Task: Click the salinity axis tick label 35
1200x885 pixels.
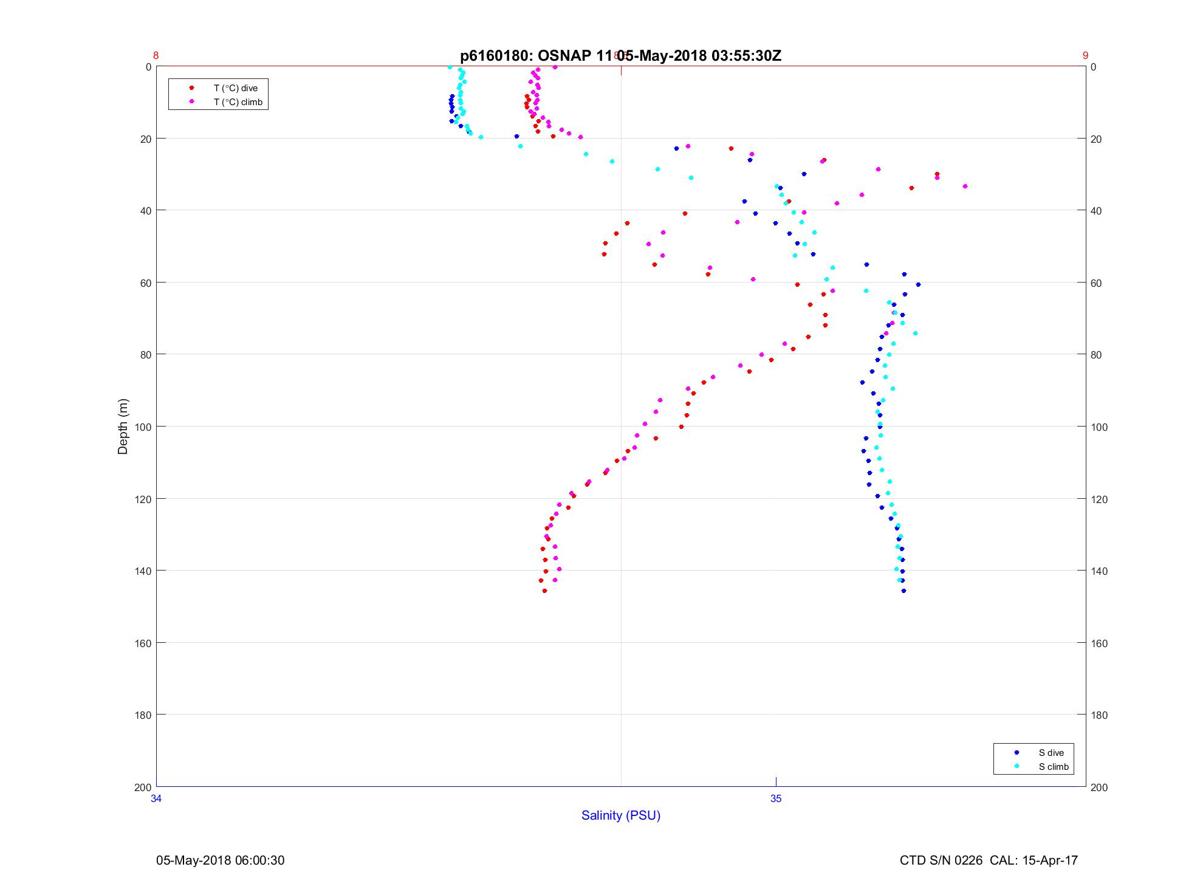Action: click(x=776, y=798)
